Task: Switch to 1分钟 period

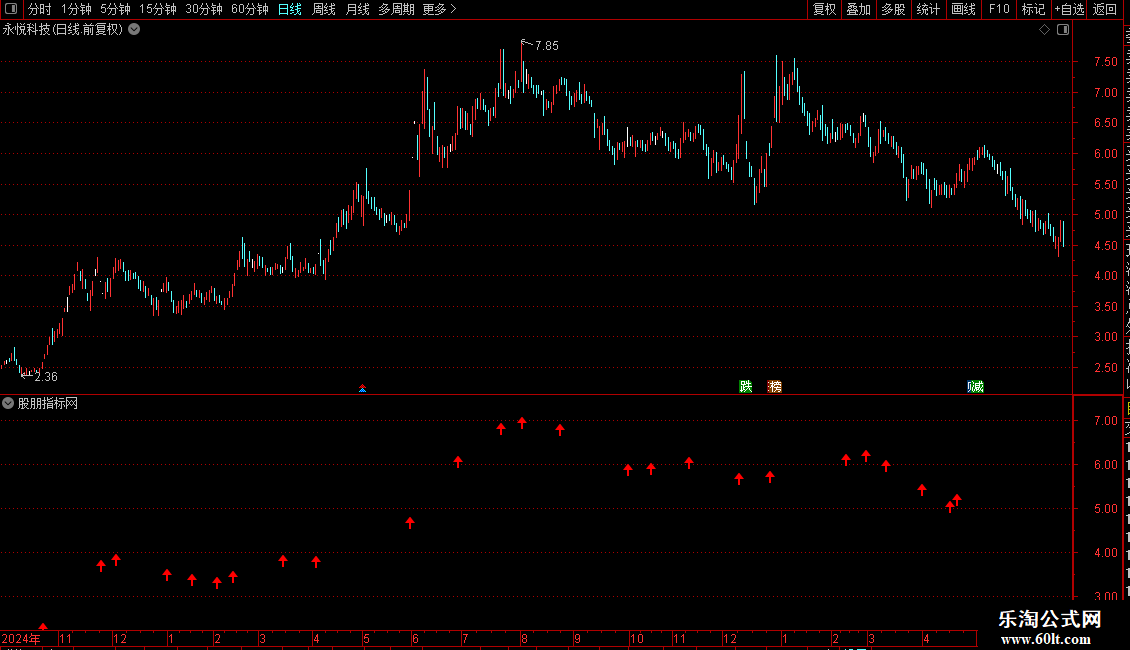Action: [x=76, y=9]
